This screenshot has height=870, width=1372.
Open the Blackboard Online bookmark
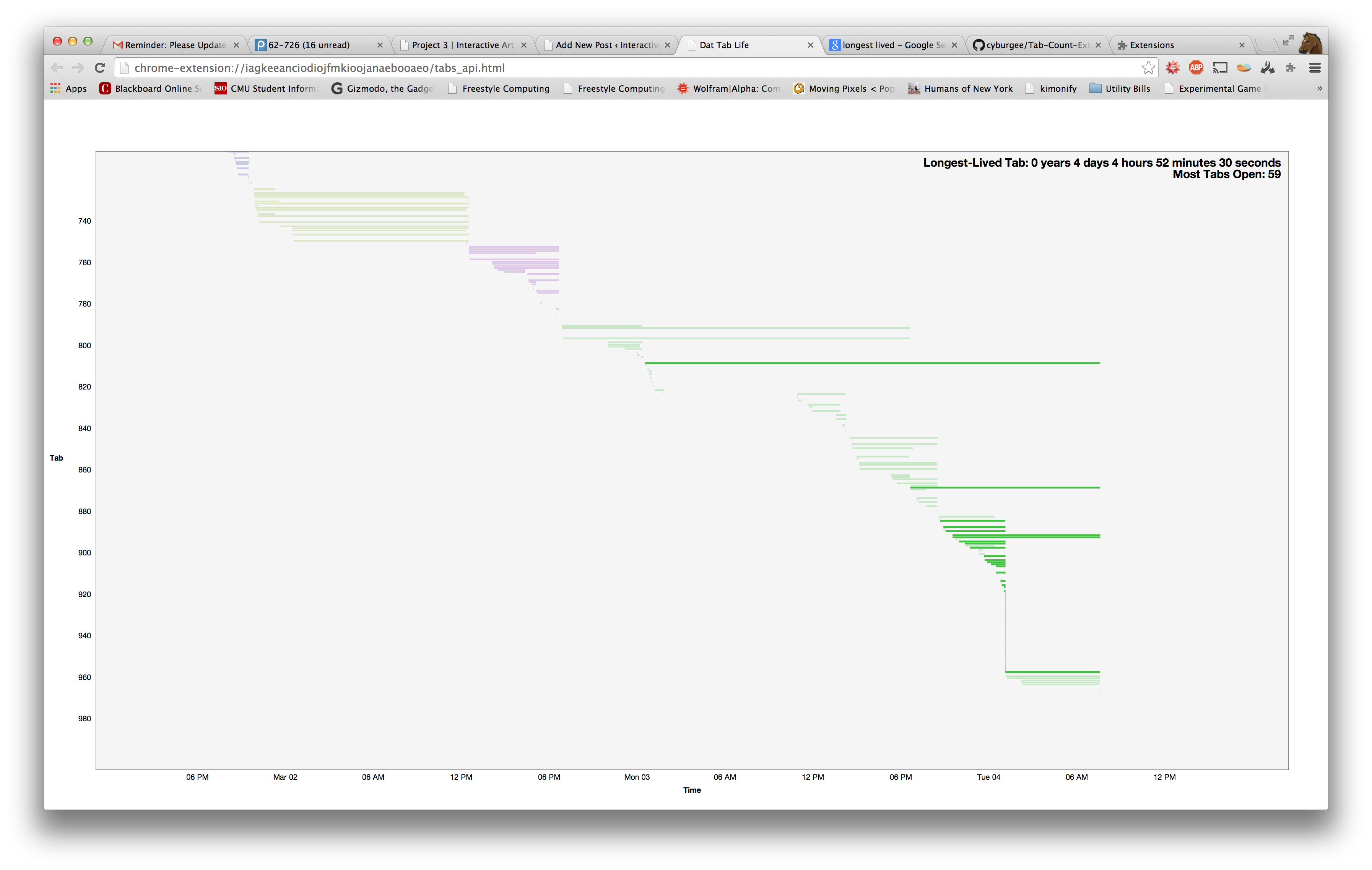click(x=150, y=88)
